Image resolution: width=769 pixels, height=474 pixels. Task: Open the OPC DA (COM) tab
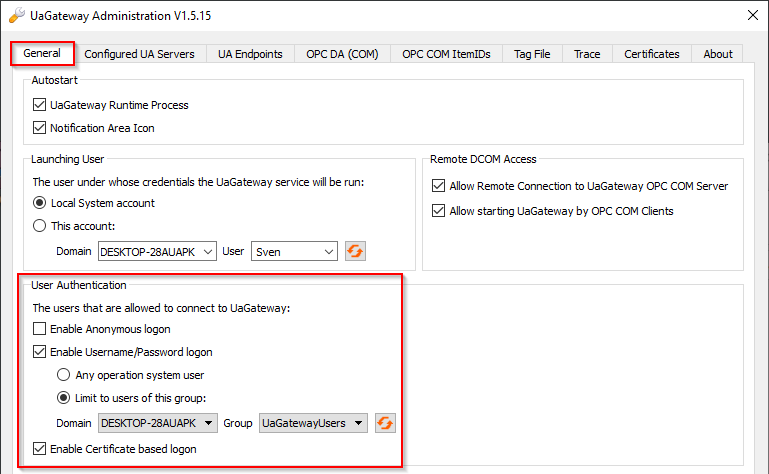342,54
